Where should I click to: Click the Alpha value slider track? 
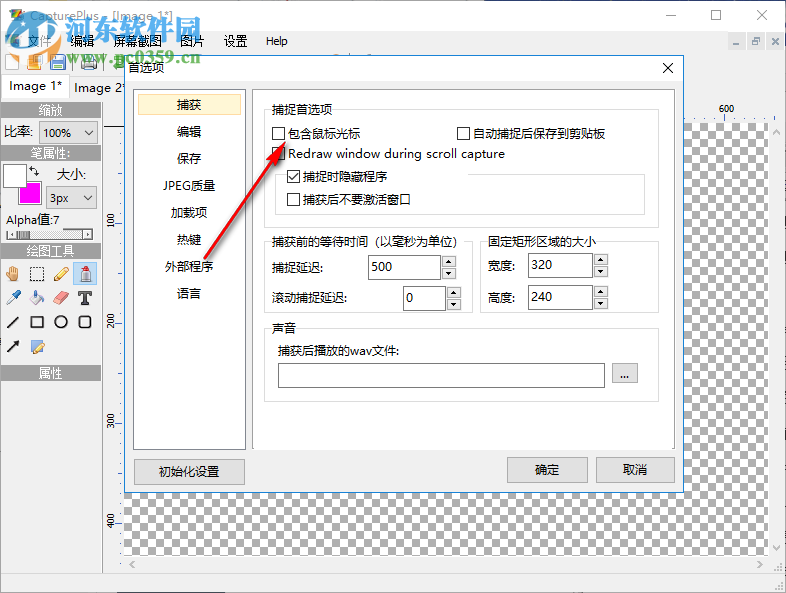[49, 234]
